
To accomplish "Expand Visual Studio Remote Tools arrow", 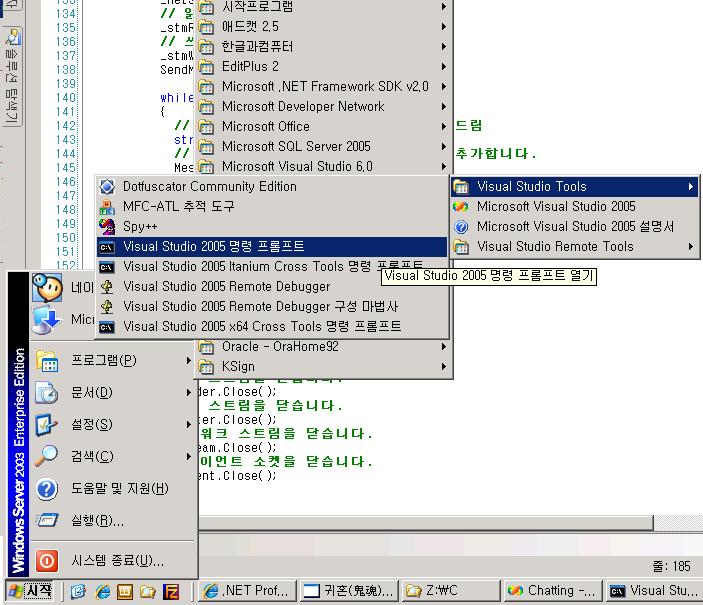I will 691,247.
